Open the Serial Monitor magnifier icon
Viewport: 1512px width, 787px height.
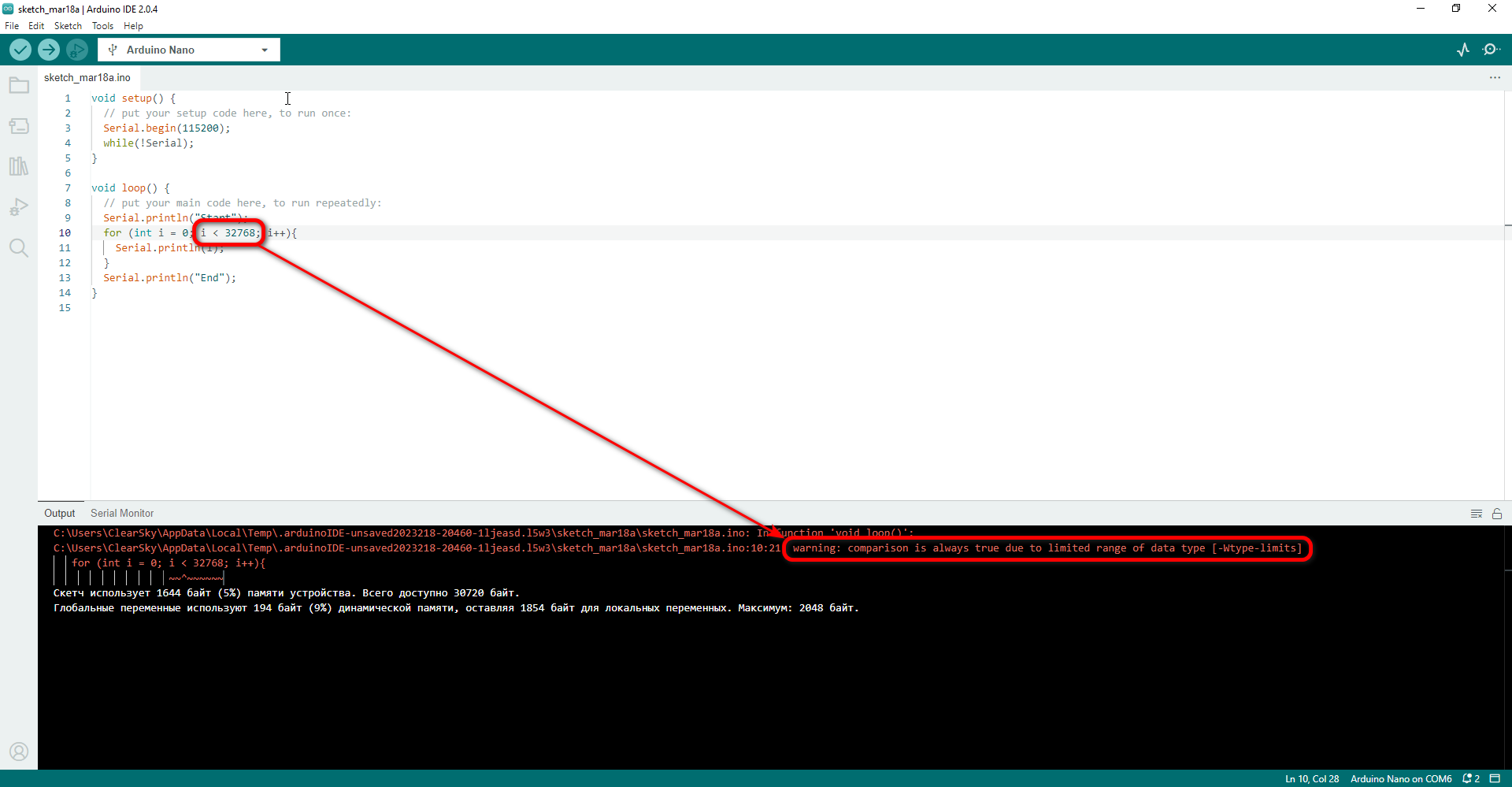coord(1491,50)
